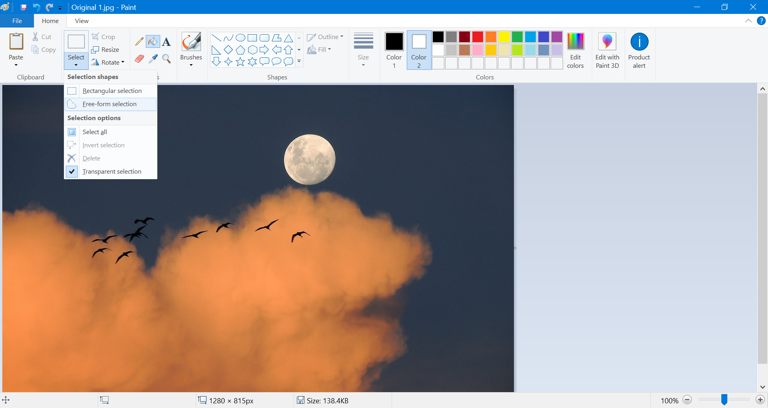Choose the Right arrow shape
This screenshot has width=768, height=408.
point(264,49)
